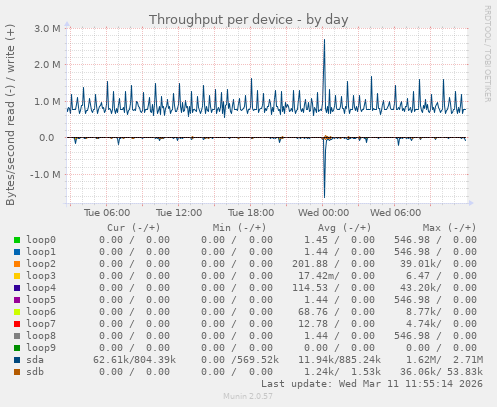Viewport: 497px width, 407px height.
Task: Click sda max value '1.62M/ 2.71M'
Action: tap(444, 360)
